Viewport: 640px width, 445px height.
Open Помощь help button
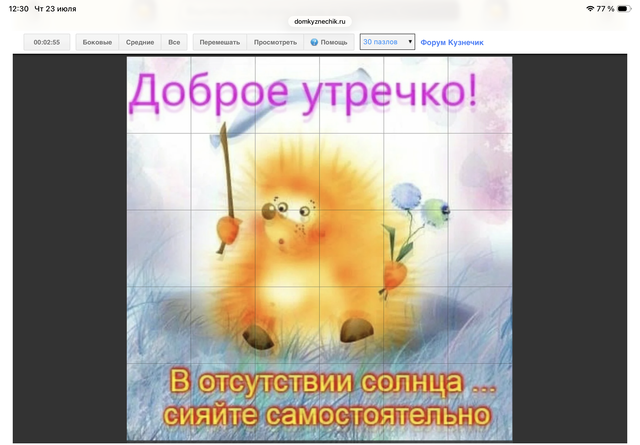[x=329, y=42]
